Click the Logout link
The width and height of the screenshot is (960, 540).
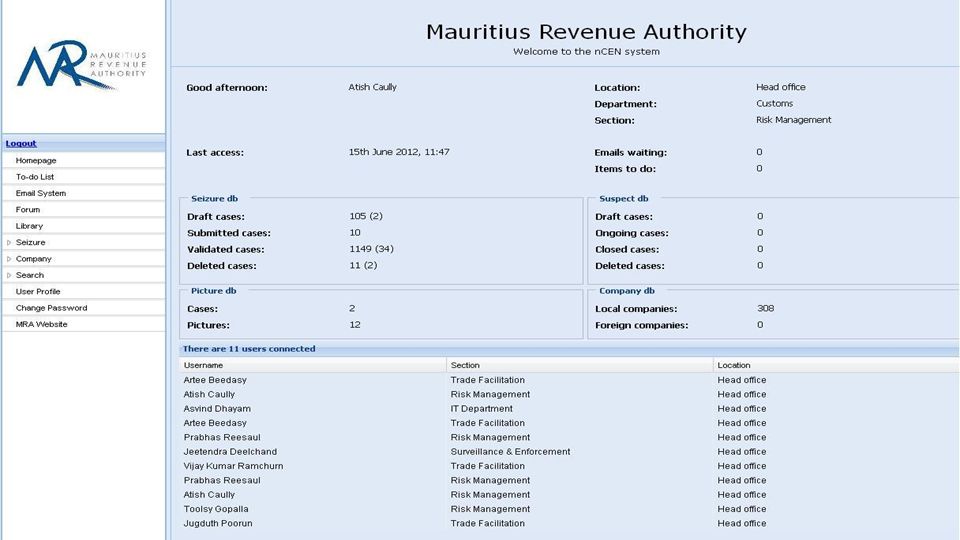21,143
